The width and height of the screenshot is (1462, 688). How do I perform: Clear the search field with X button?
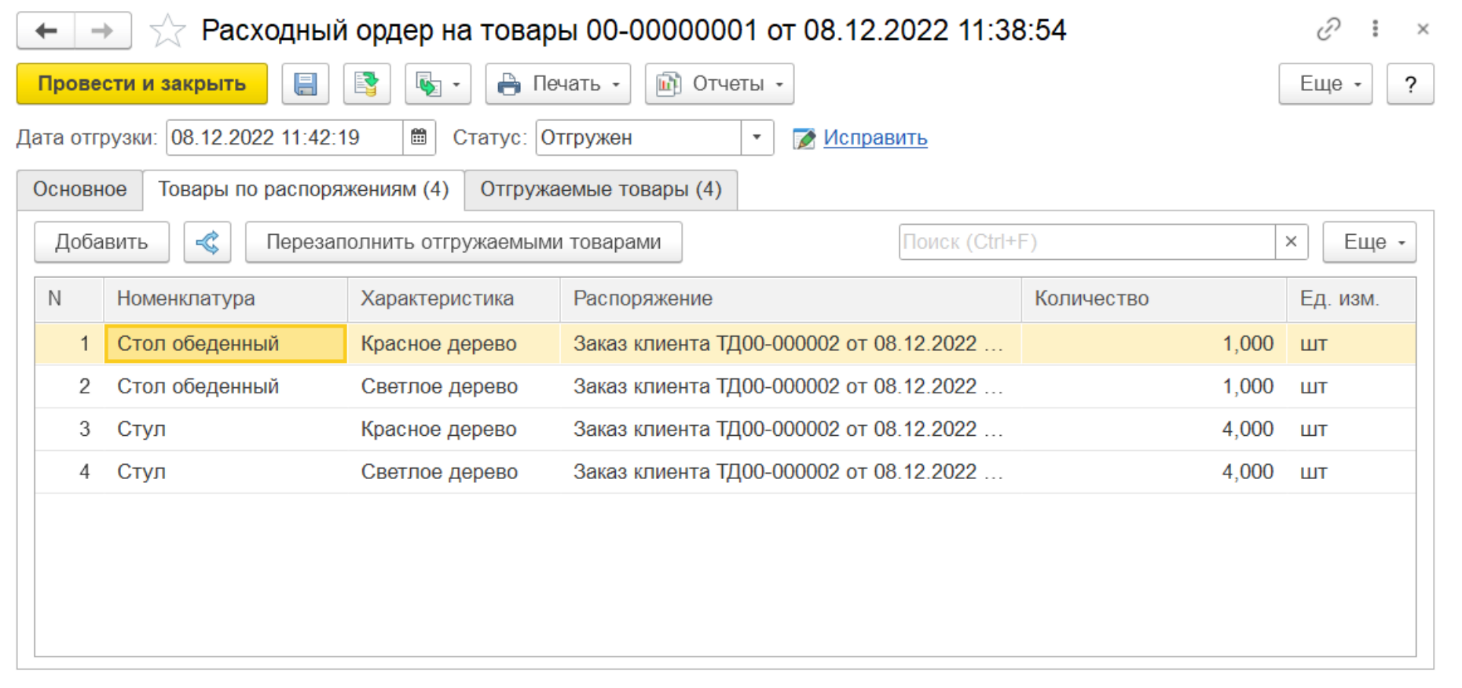[1290, 242]
